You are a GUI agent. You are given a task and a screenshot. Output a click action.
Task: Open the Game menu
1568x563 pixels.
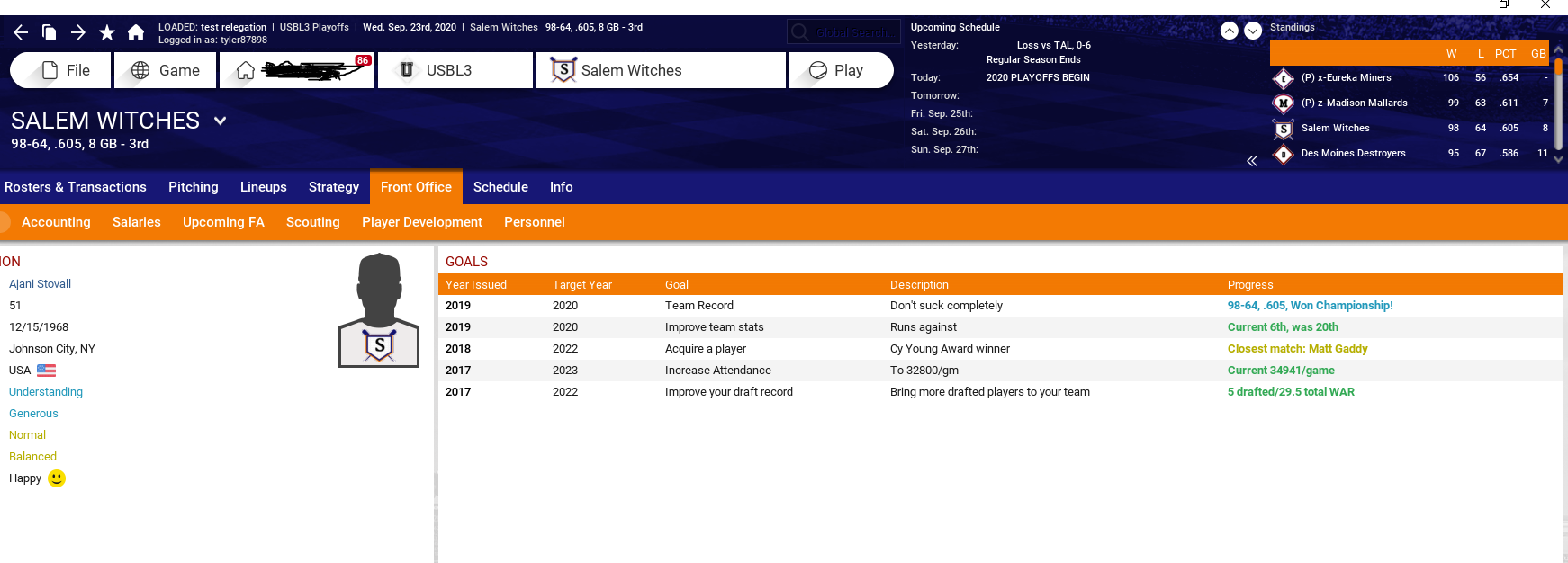coord(166,70)
